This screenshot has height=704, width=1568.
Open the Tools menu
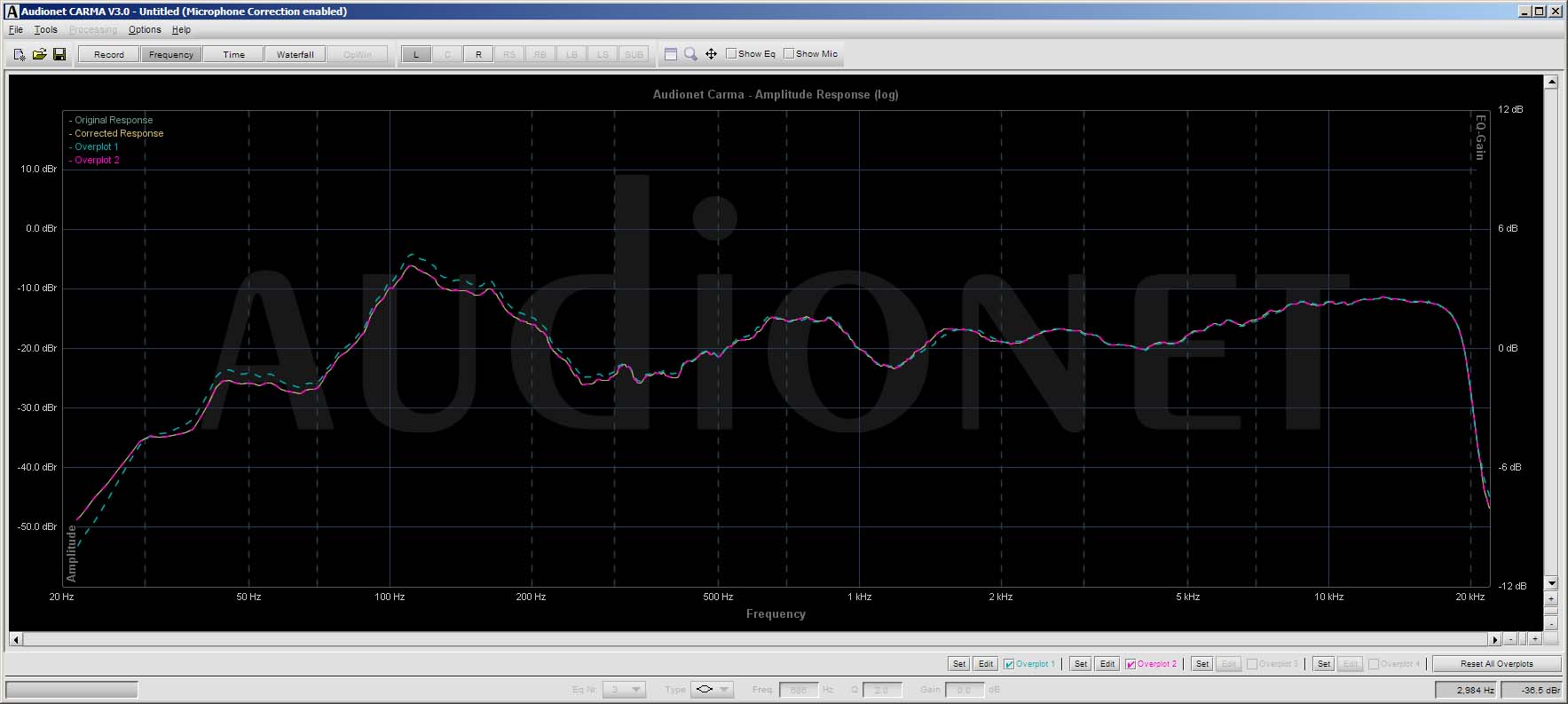tap(45, 29)
